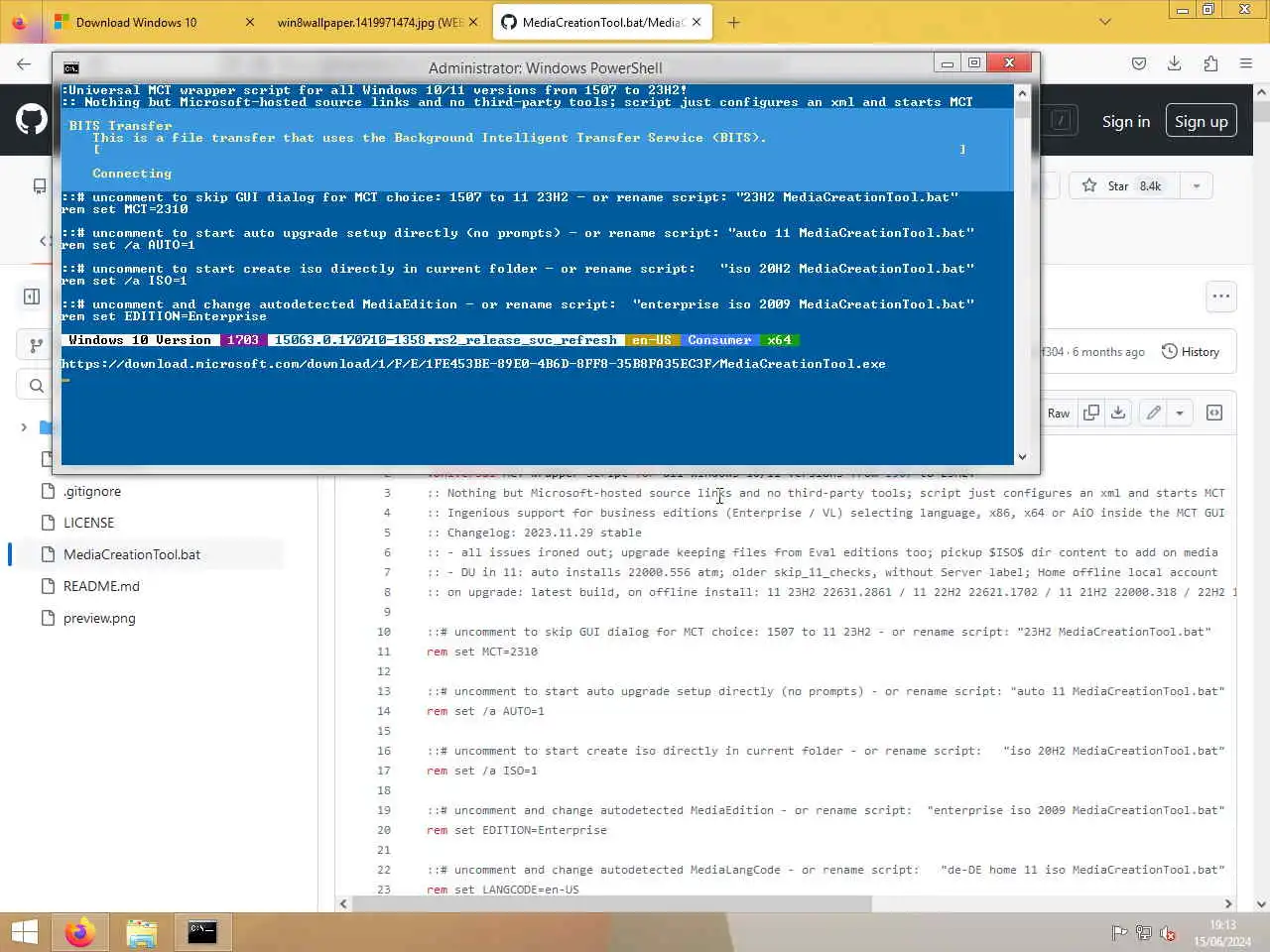Close the MediaCreationTool.bat GitHub tab
1270x952 pixels.
[697, 22]
